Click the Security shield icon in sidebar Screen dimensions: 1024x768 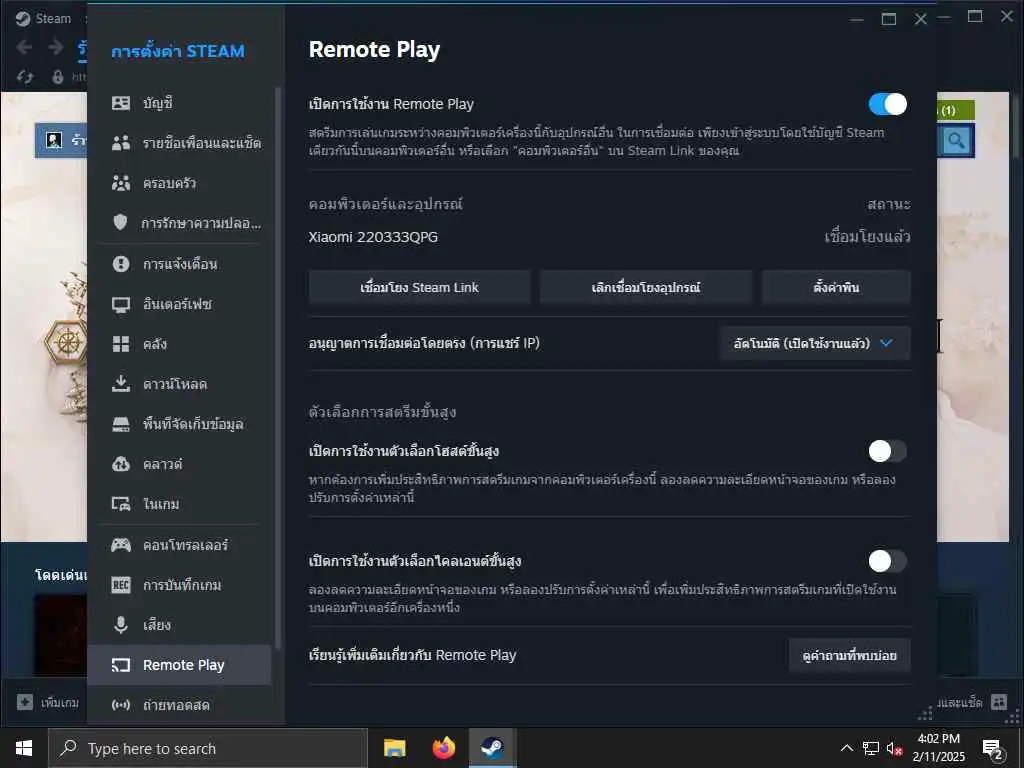(x=121, y=223)
